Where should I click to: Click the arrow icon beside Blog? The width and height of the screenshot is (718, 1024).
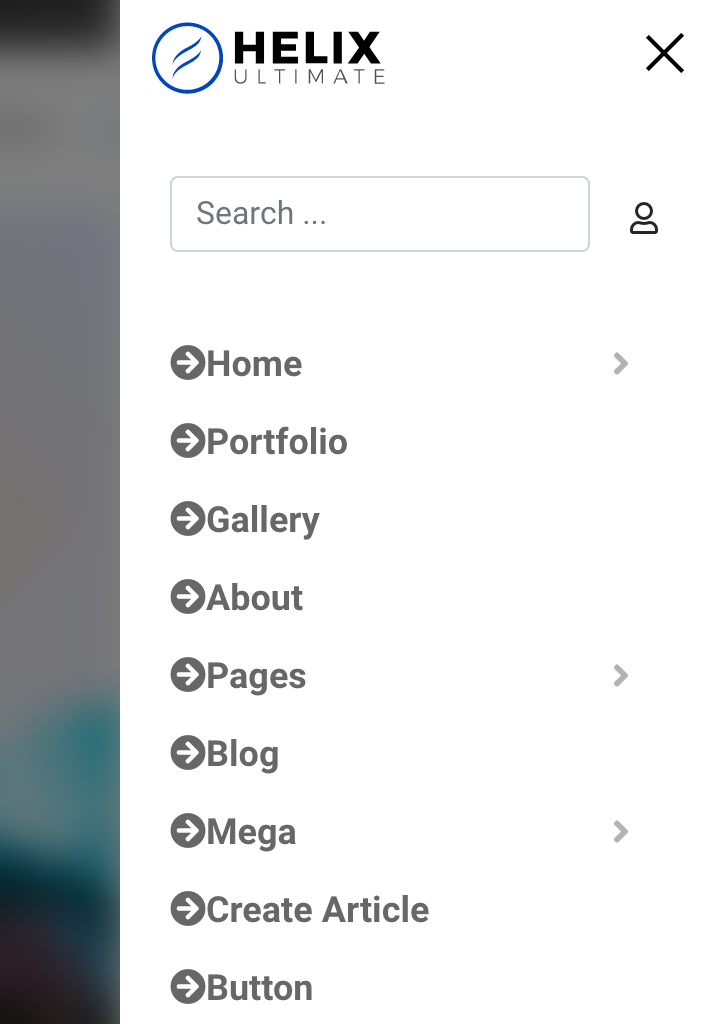point(187,753)
